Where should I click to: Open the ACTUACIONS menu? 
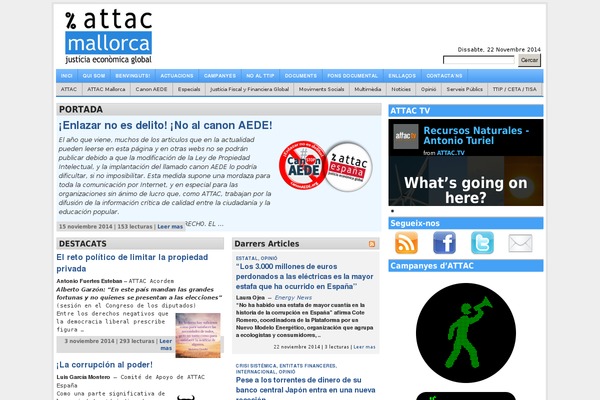(177, 76)
